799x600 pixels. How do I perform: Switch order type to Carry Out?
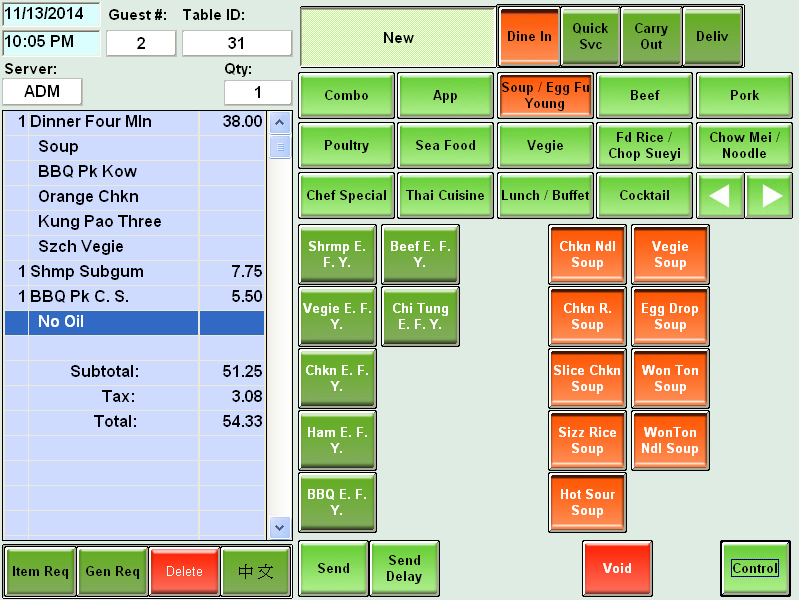tap(651, 37)
